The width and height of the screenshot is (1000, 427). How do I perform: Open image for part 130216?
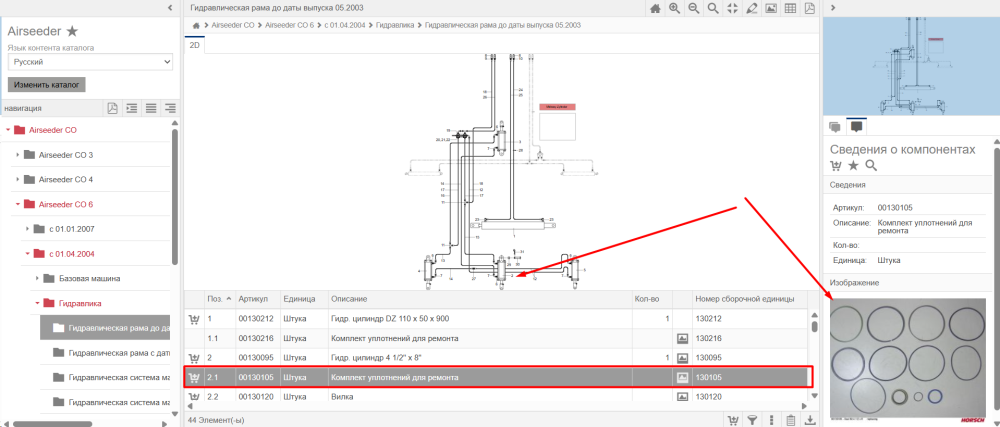(682, 338)
